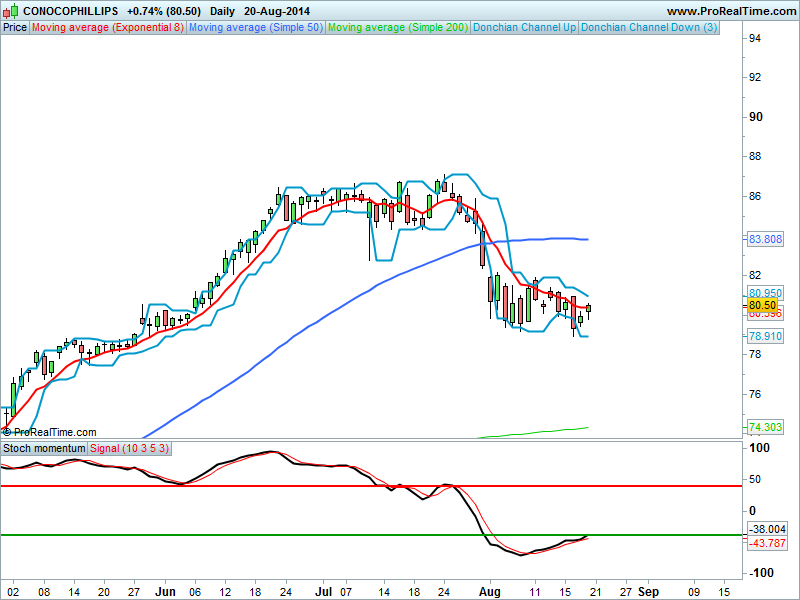The width and height of the screenshot is (800, 600).
Task: Select the Donchian Channel Up label
Action: 524,28
